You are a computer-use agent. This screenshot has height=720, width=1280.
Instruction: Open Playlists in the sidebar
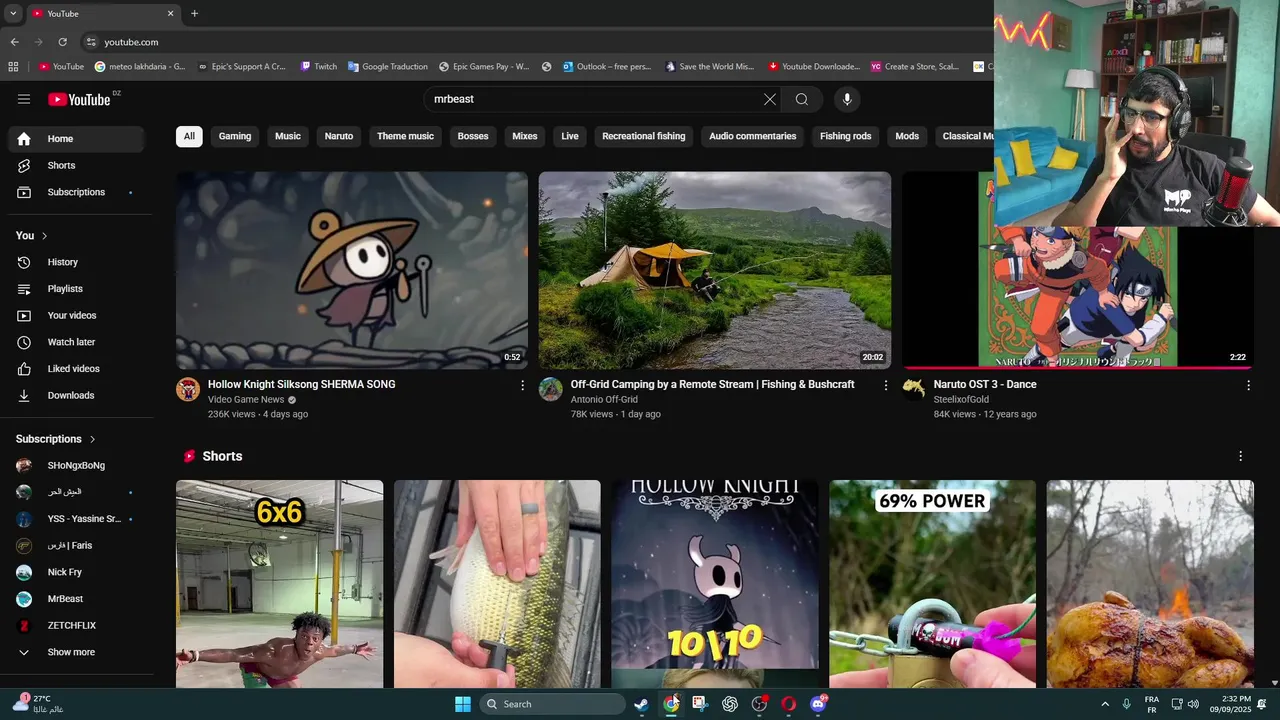click(x=76, y=289)
